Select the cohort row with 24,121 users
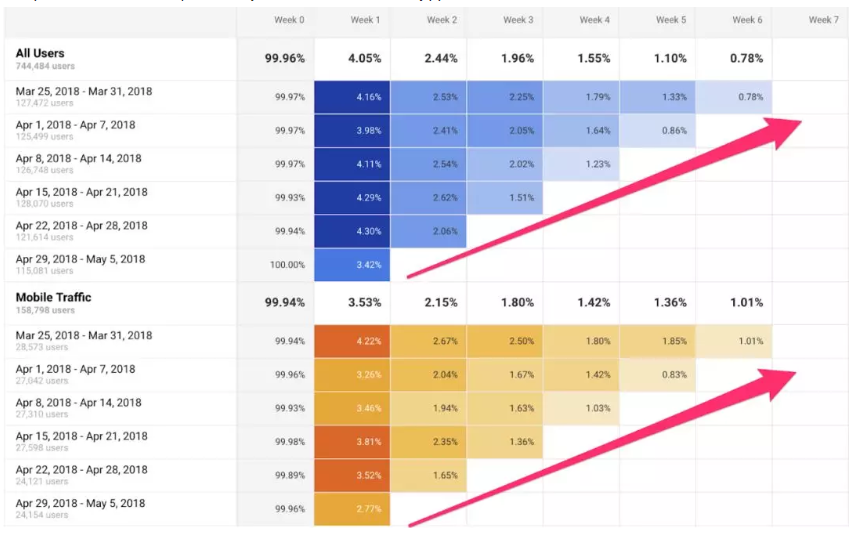The height and width of the screenshot is (536, 857). [x=80, y=475]
